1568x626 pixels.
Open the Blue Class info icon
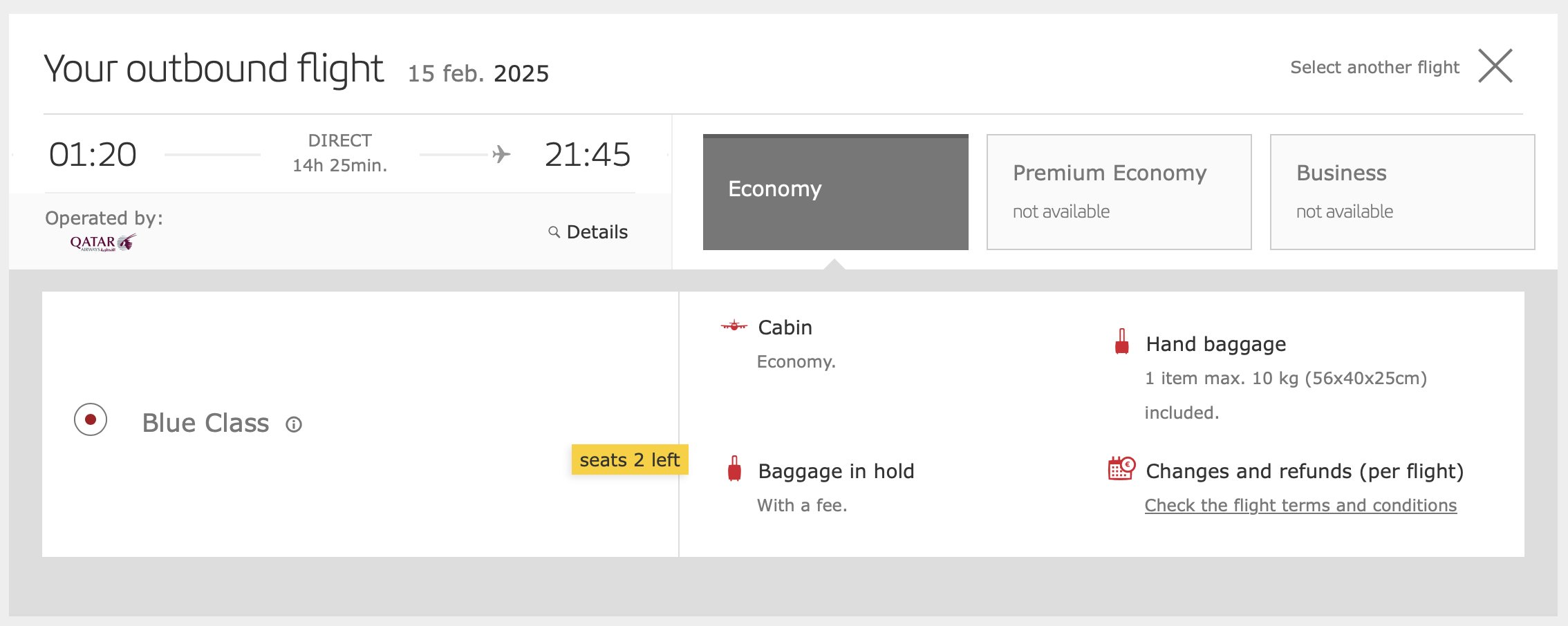point(294,424)
